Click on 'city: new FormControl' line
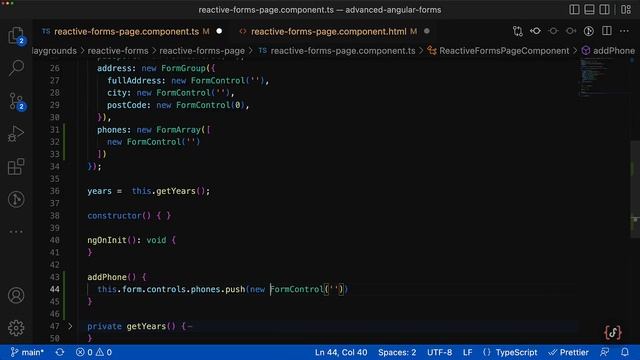The height and width of the screenshot is (360, 640). click(x=171, y=93)
